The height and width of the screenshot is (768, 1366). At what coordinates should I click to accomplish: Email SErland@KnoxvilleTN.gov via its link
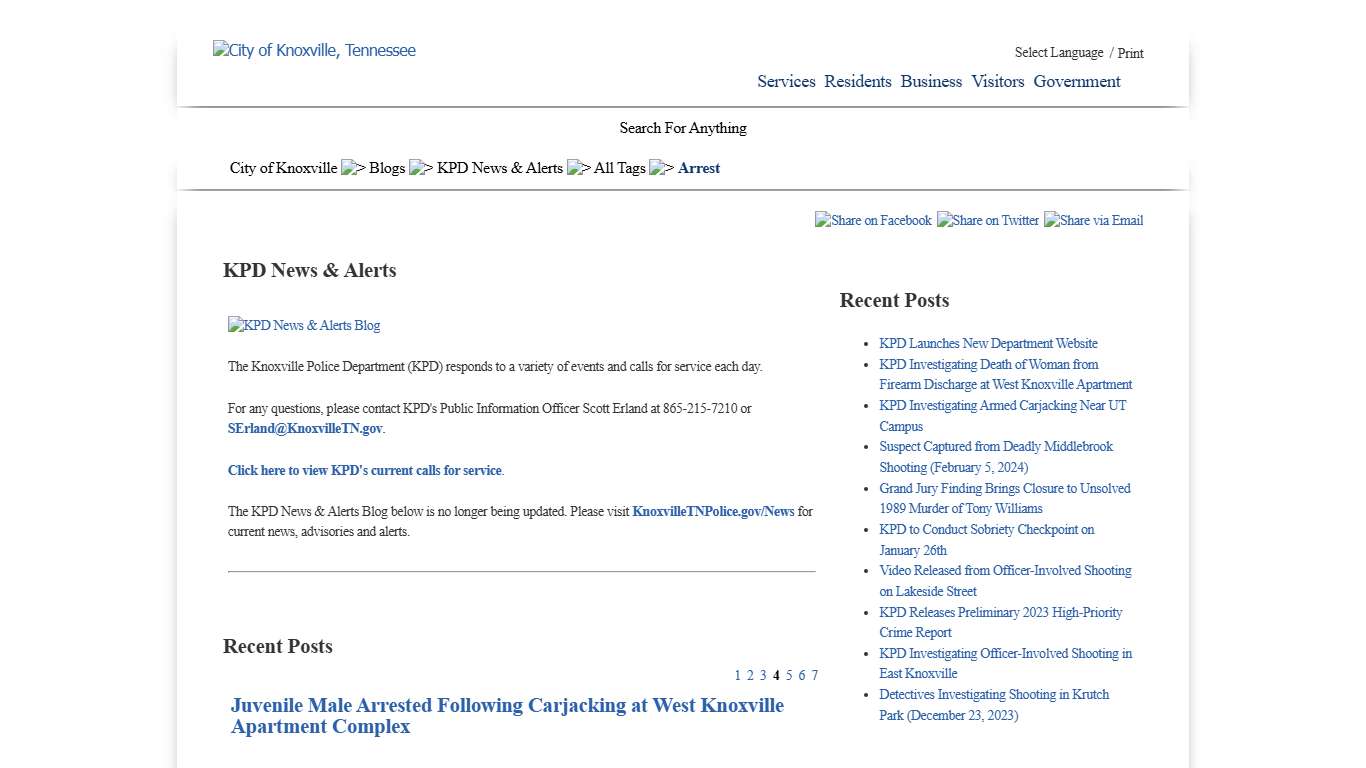[304, 428]
